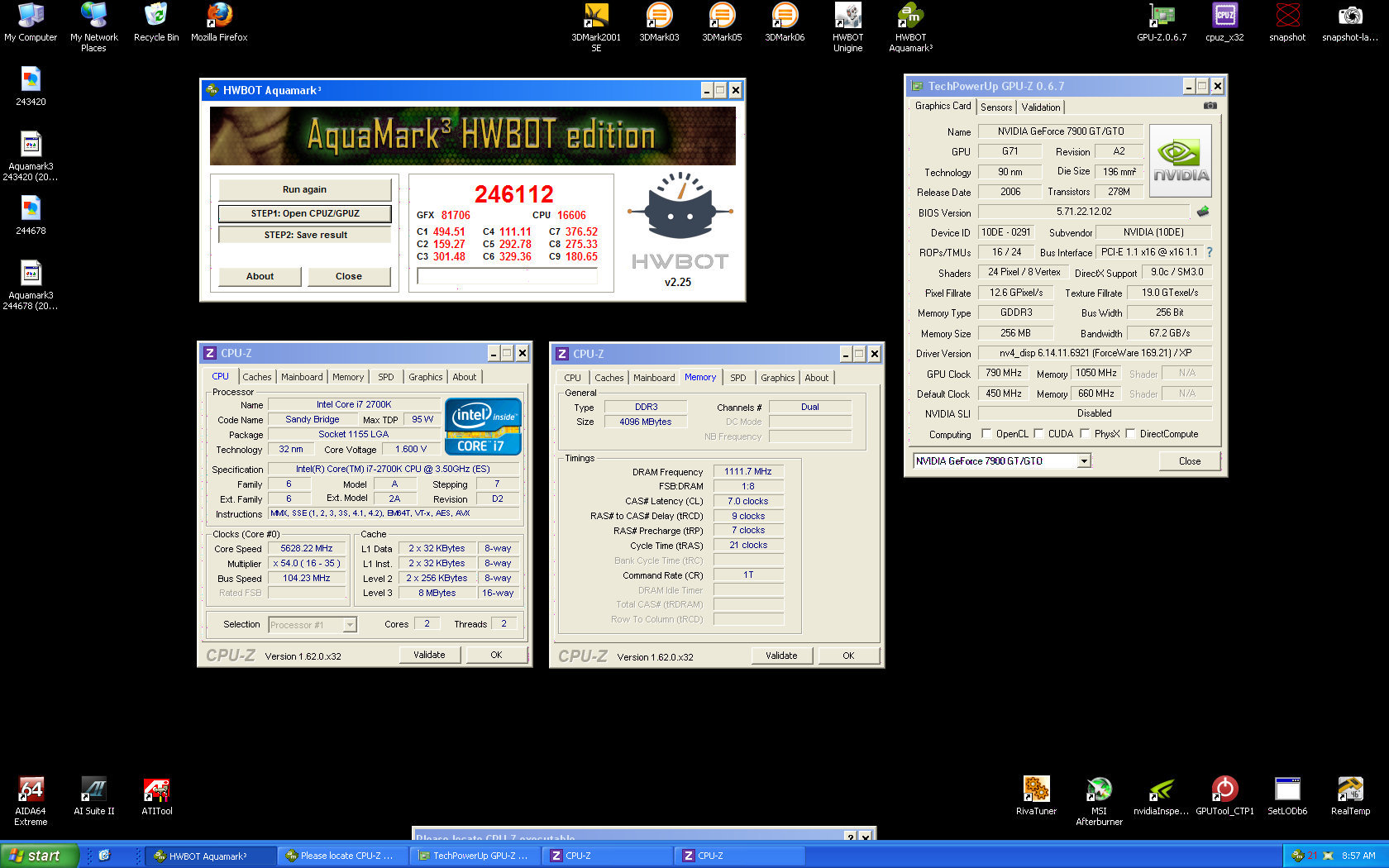Enable OpenCL checkbox in GPU-Z
Screen dimensions: 1389x868
tap(986, 433)
